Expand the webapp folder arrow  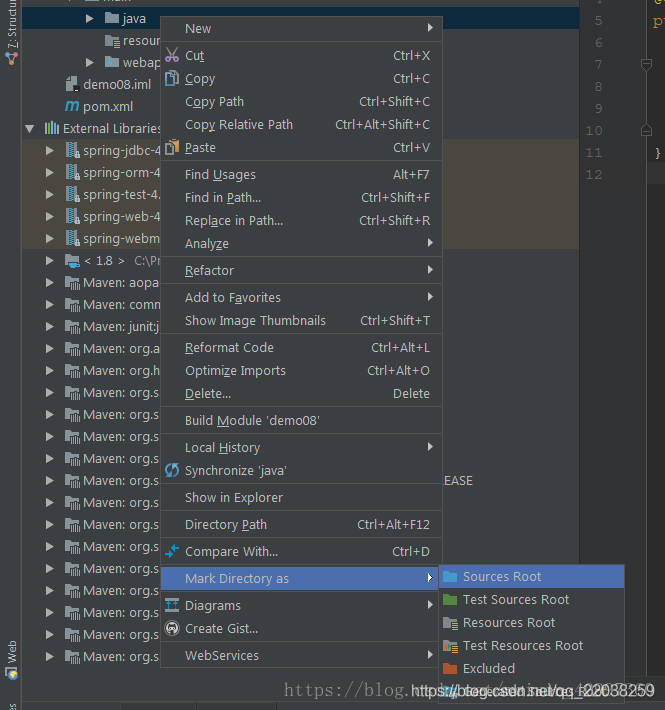90,62
